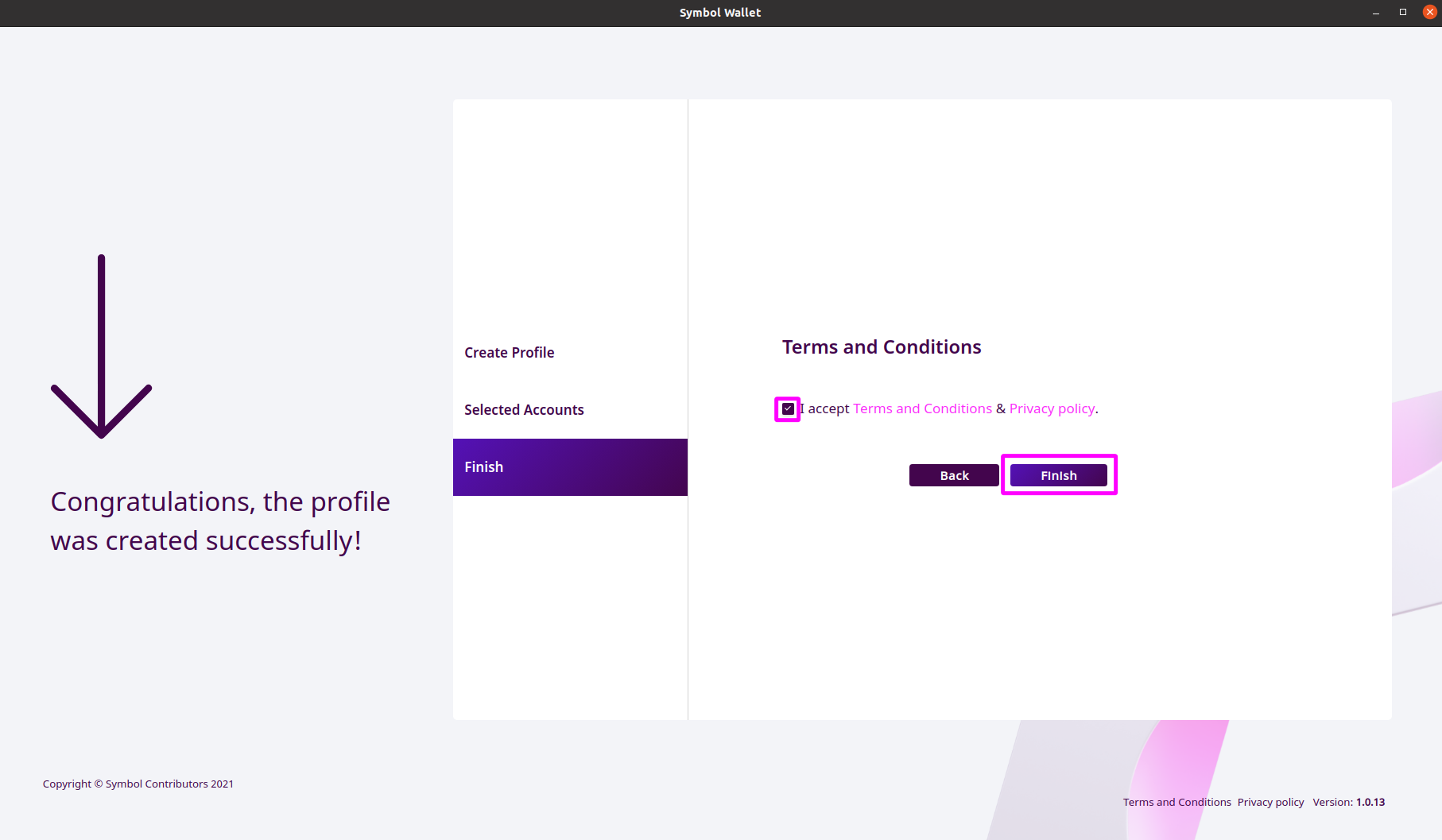
Task: Open the Terms and Conditions link beside checkbox
Action: point(922,408)
